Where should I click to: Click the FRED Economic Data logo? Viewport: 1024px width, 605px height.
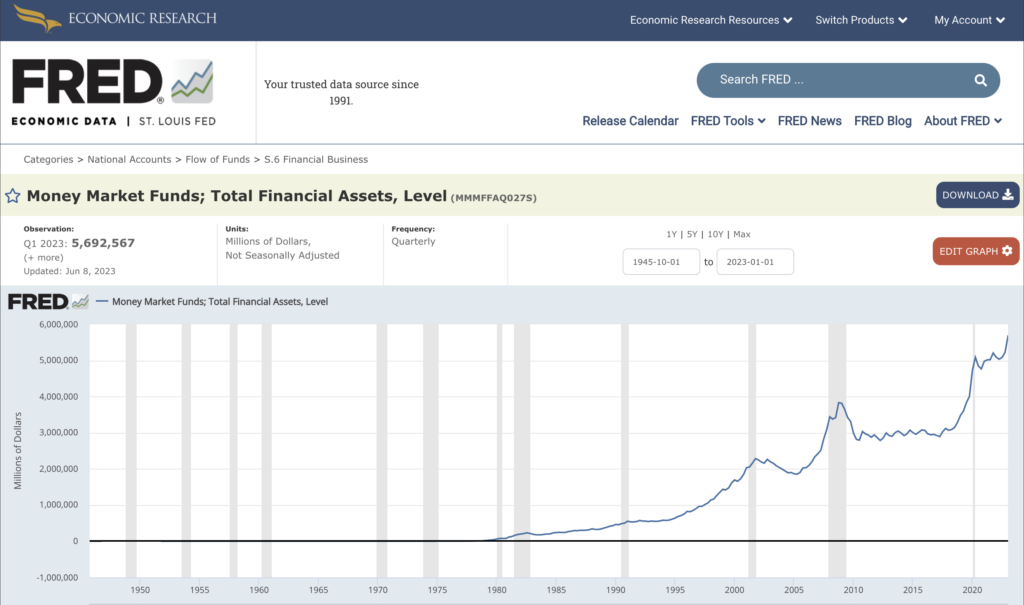[114, 92]
